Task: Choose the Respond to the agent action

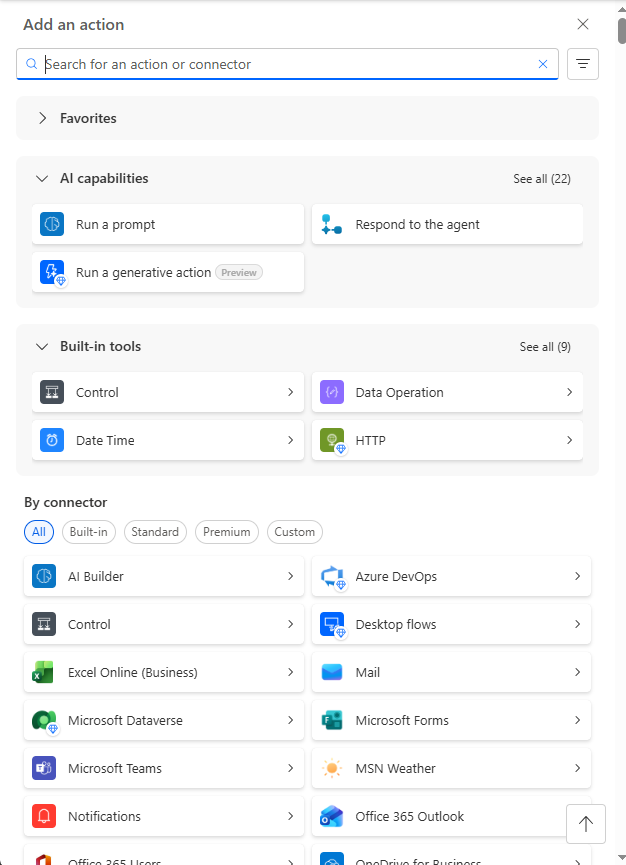Action: [x=446, y=224]
